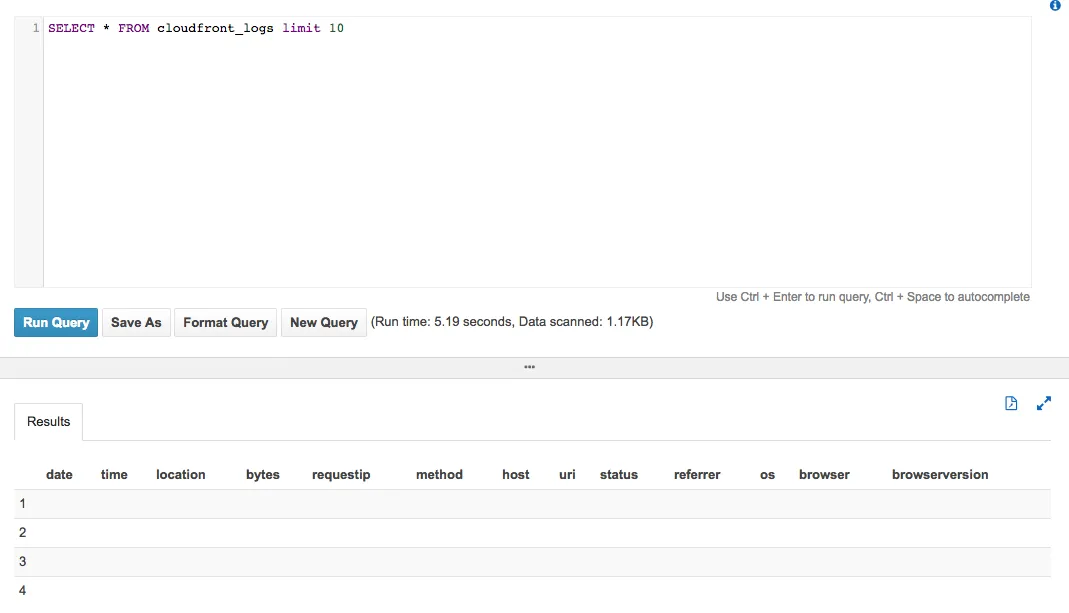Viewport: 1069px width, 613px height.
Task: Click into the SQL query editor
Action: coord(537,151)
